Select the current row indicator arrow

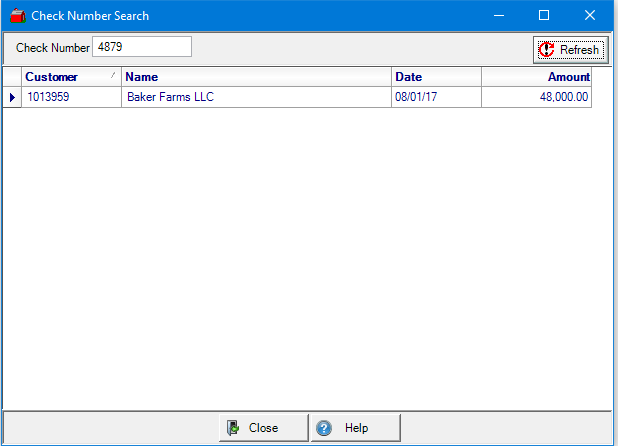tap(12, 97)
